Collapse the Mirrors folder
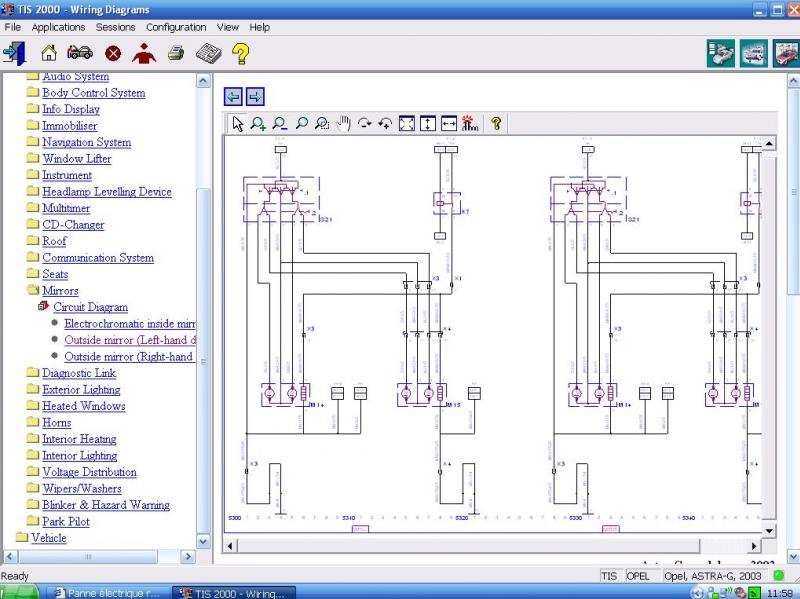 [33, 290]
